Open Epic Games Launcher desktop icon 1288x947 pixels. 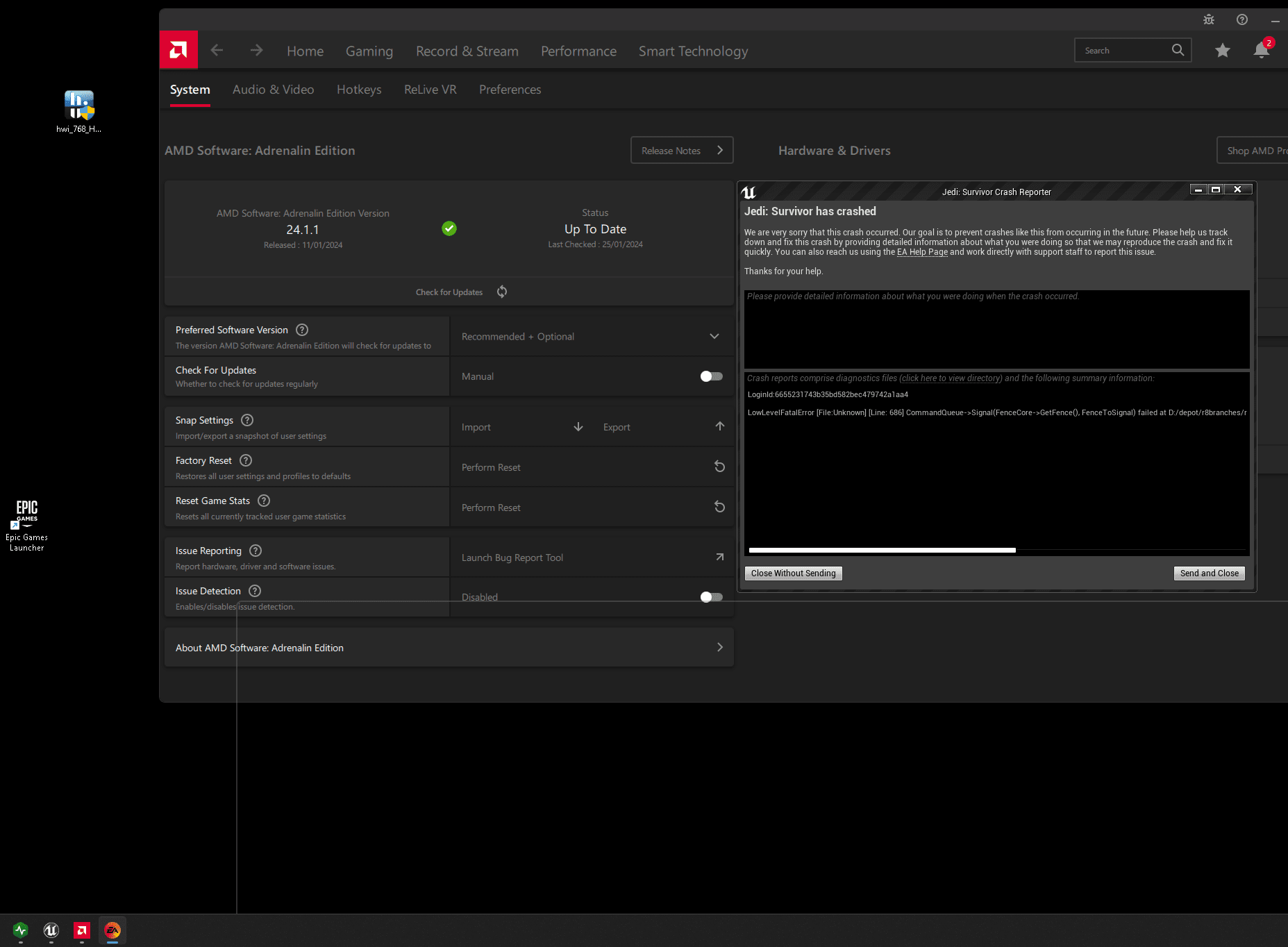pyautogui.click(x=26, y=525)
